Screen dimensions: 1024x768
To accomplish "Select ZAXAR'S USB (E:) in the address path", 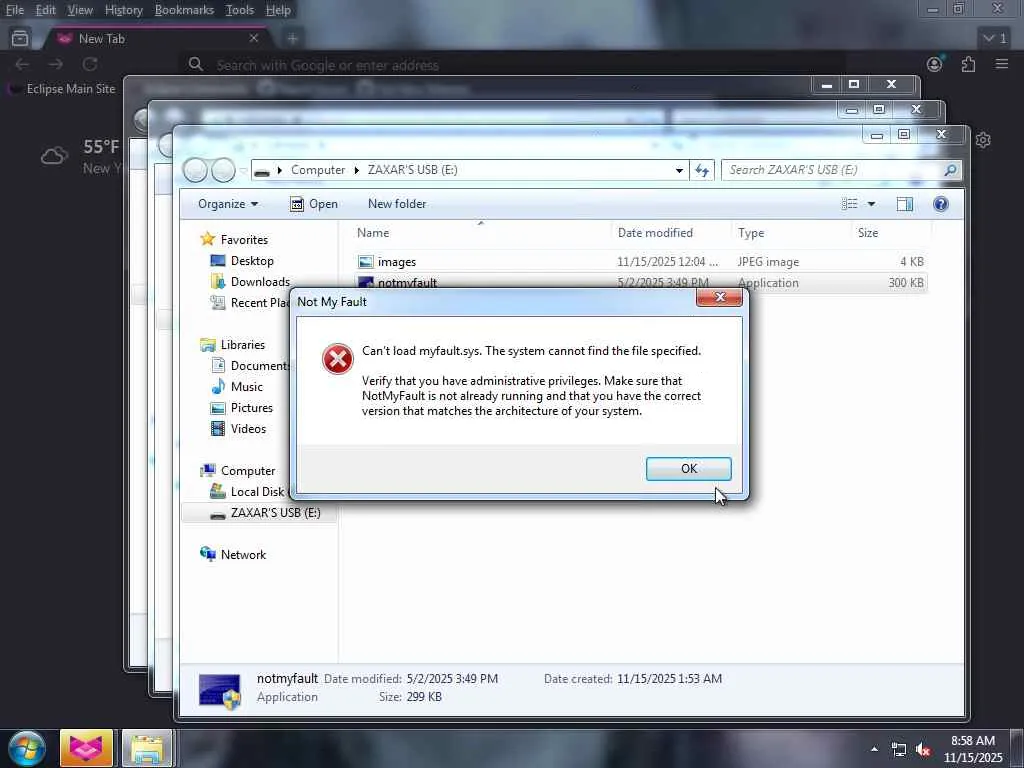I will click(x=412, y=170).
